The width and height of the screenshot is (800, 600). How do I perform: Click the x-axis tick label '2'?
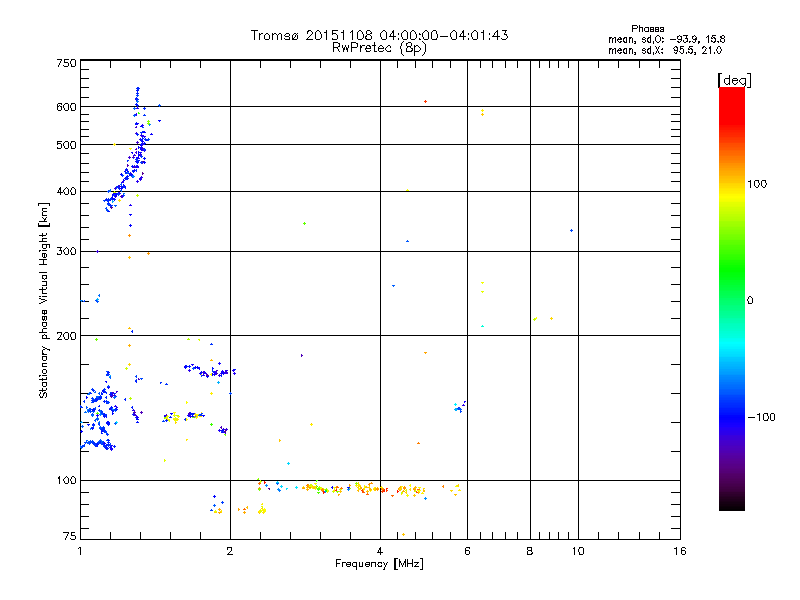(x=230, y=551)
